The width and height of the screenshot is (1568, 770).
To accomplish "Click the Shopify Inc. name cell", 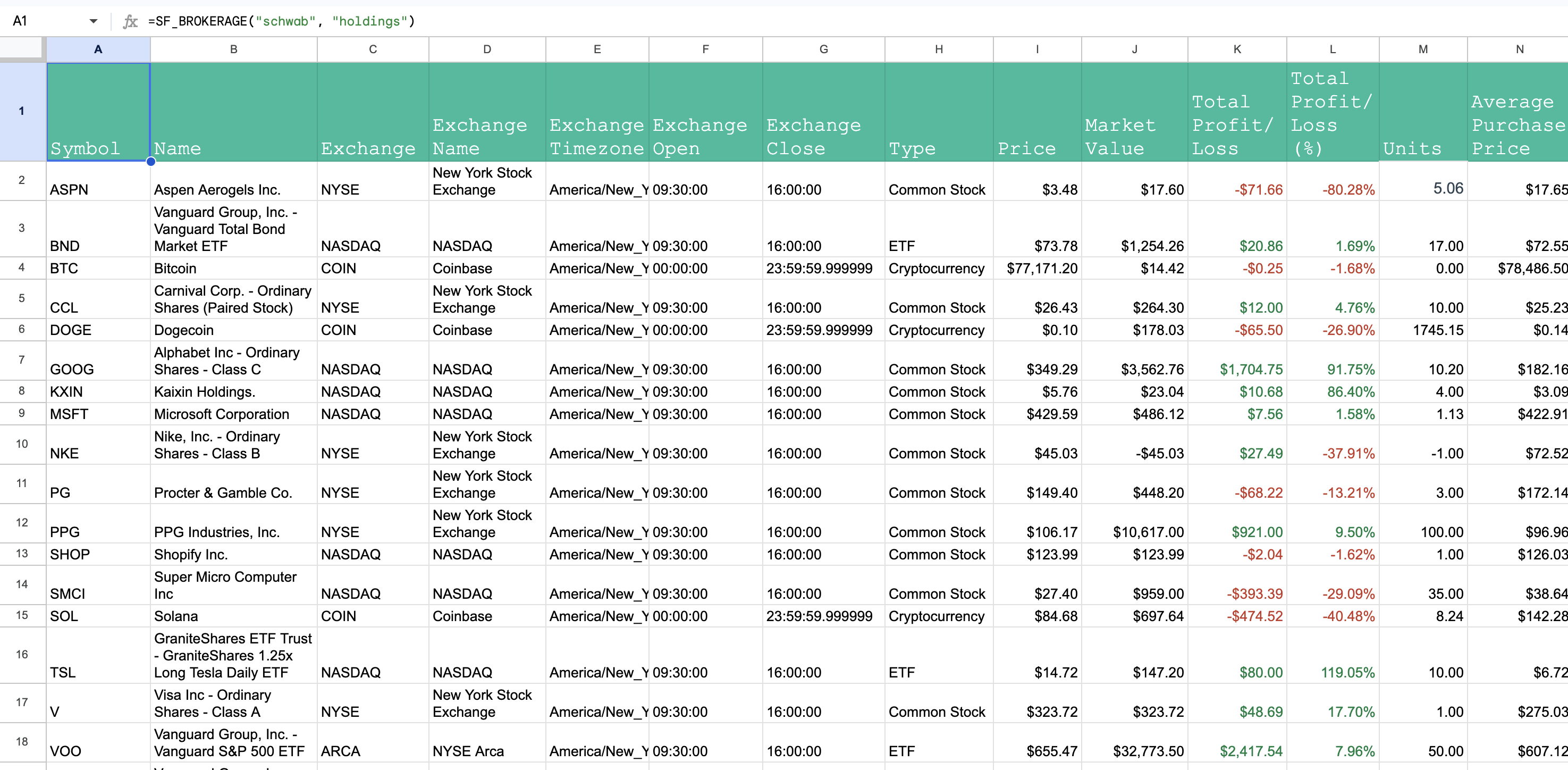I will click(x=234, y=554).
